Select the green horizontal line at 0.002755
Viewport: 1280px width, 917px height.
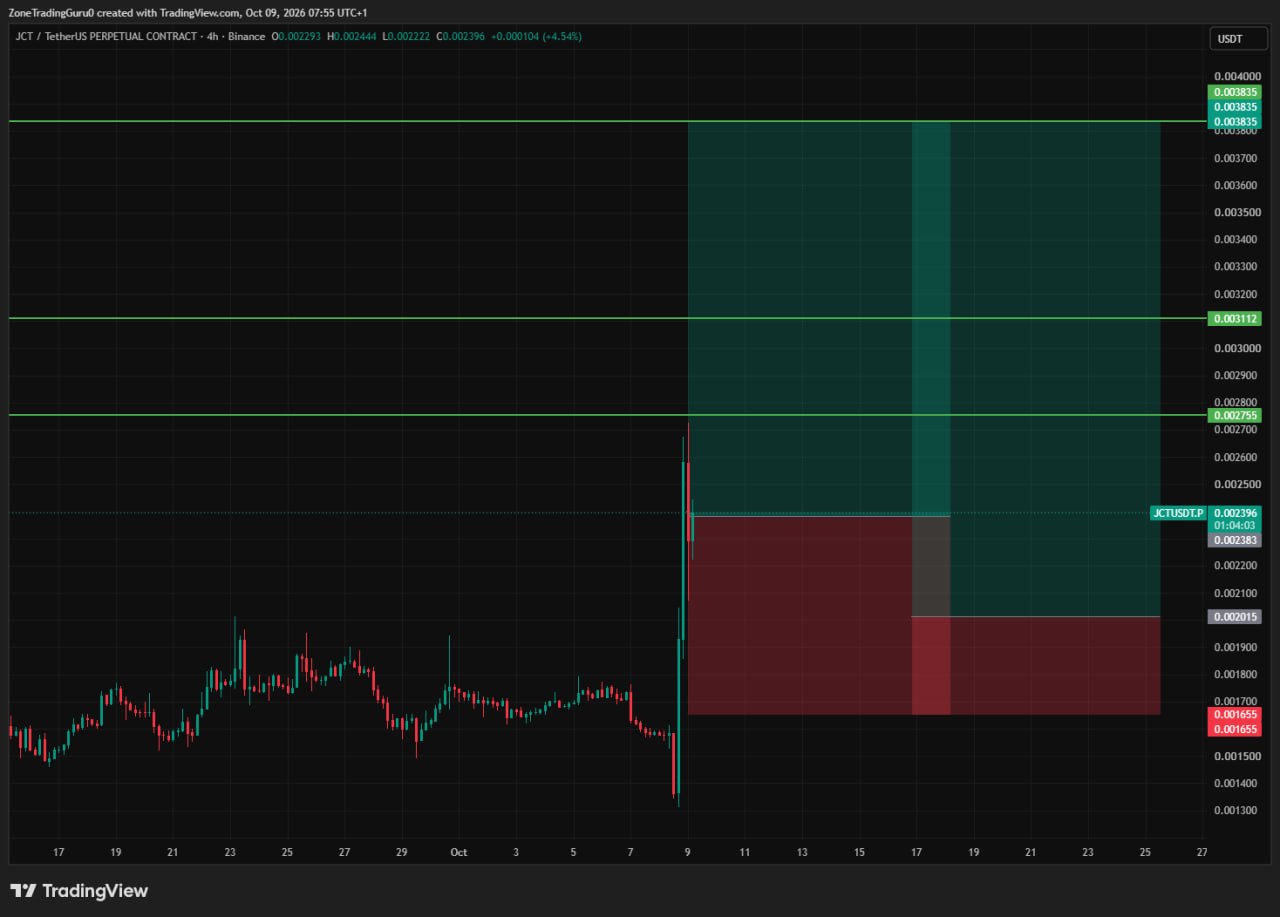click(608, 414)
